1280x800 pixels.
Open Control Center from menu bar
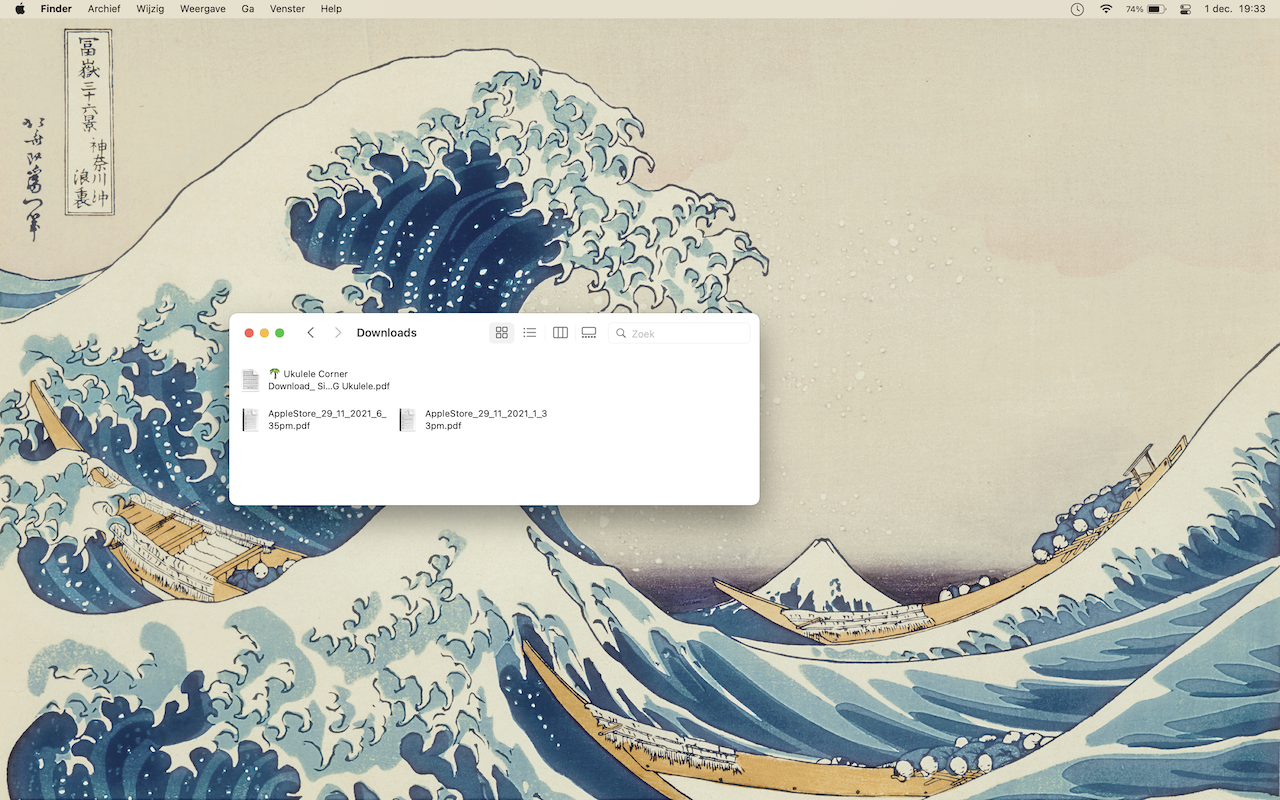click(1186, 9)
